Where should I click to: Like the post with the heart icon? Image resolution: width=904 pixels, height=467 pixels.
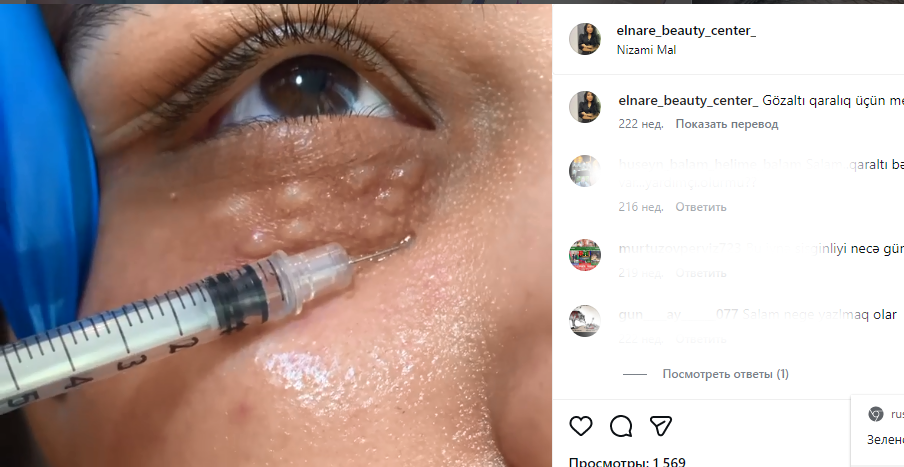pyautogui.click(x=581, y=426)
